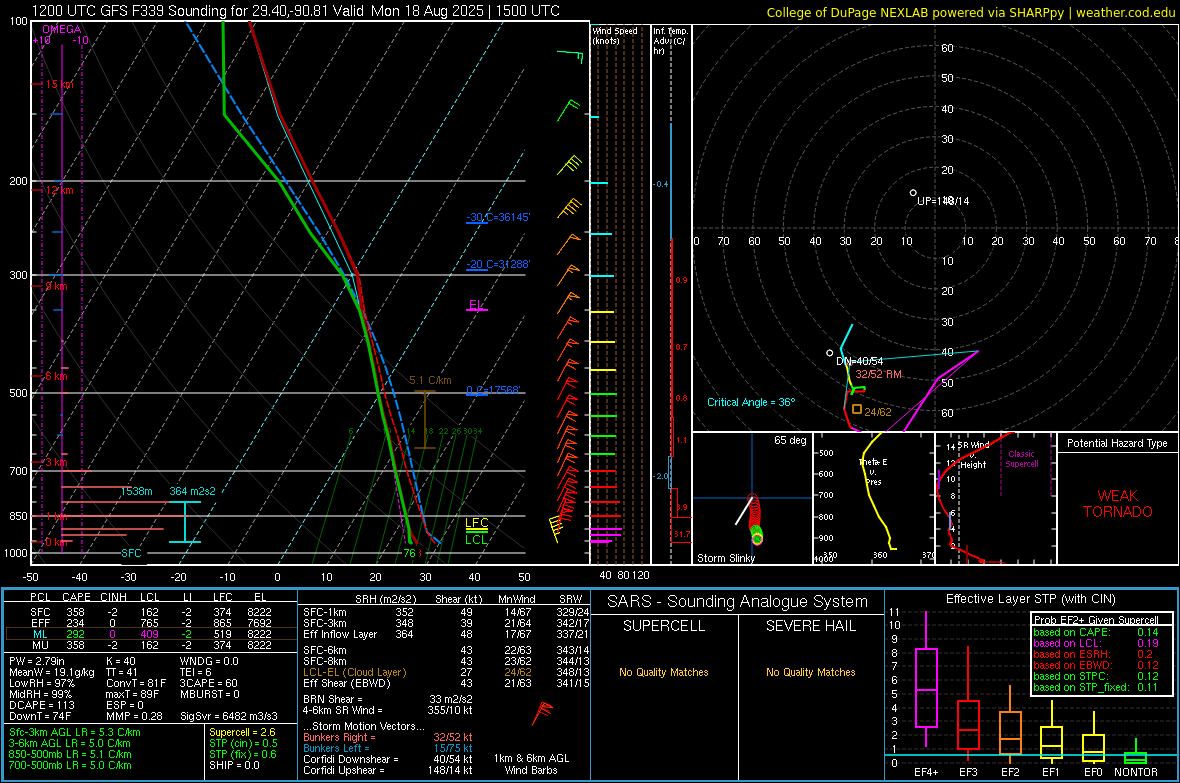Click the Classic Supercell label

1022,459
